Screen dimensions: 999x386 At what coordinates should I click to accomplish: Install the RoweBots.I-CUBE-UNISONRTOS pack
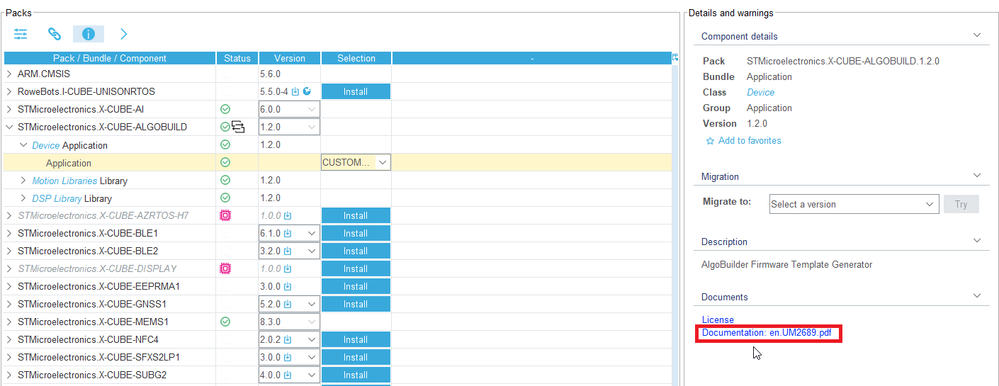click(356, 92)
